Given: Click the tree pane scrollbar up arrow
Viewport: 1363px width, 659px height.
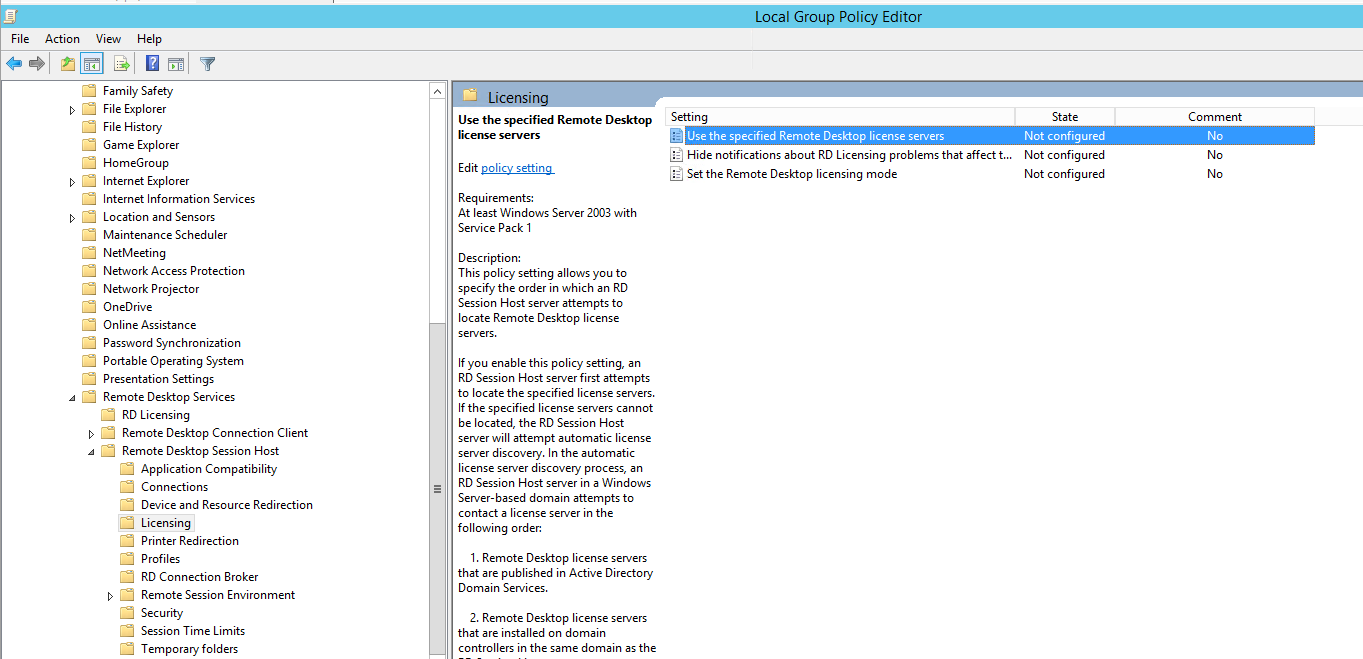Looking at the screenshot, I should [x=437, y=91].
